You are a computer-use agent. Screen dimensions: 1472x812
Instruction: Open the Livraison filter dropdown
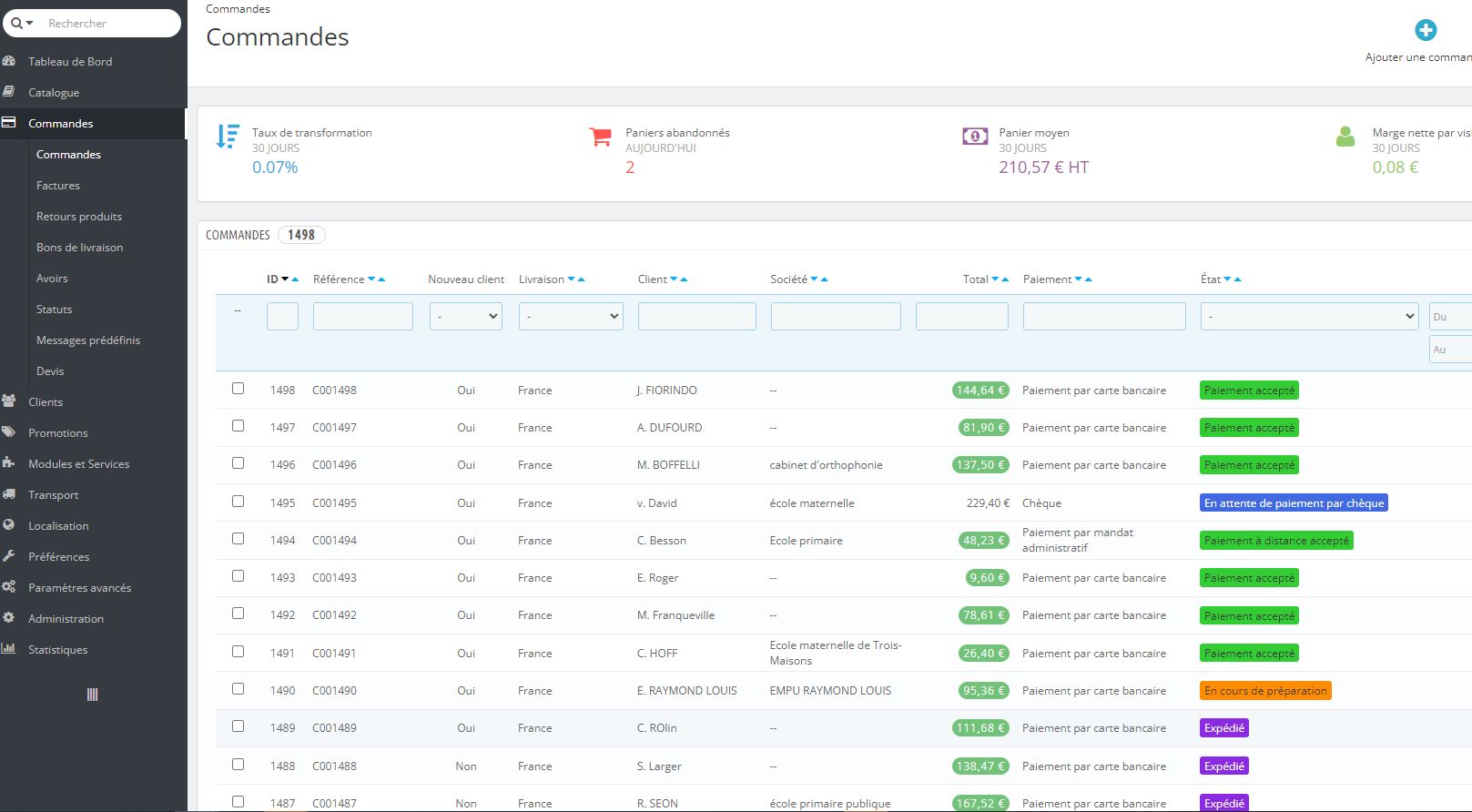571,317
